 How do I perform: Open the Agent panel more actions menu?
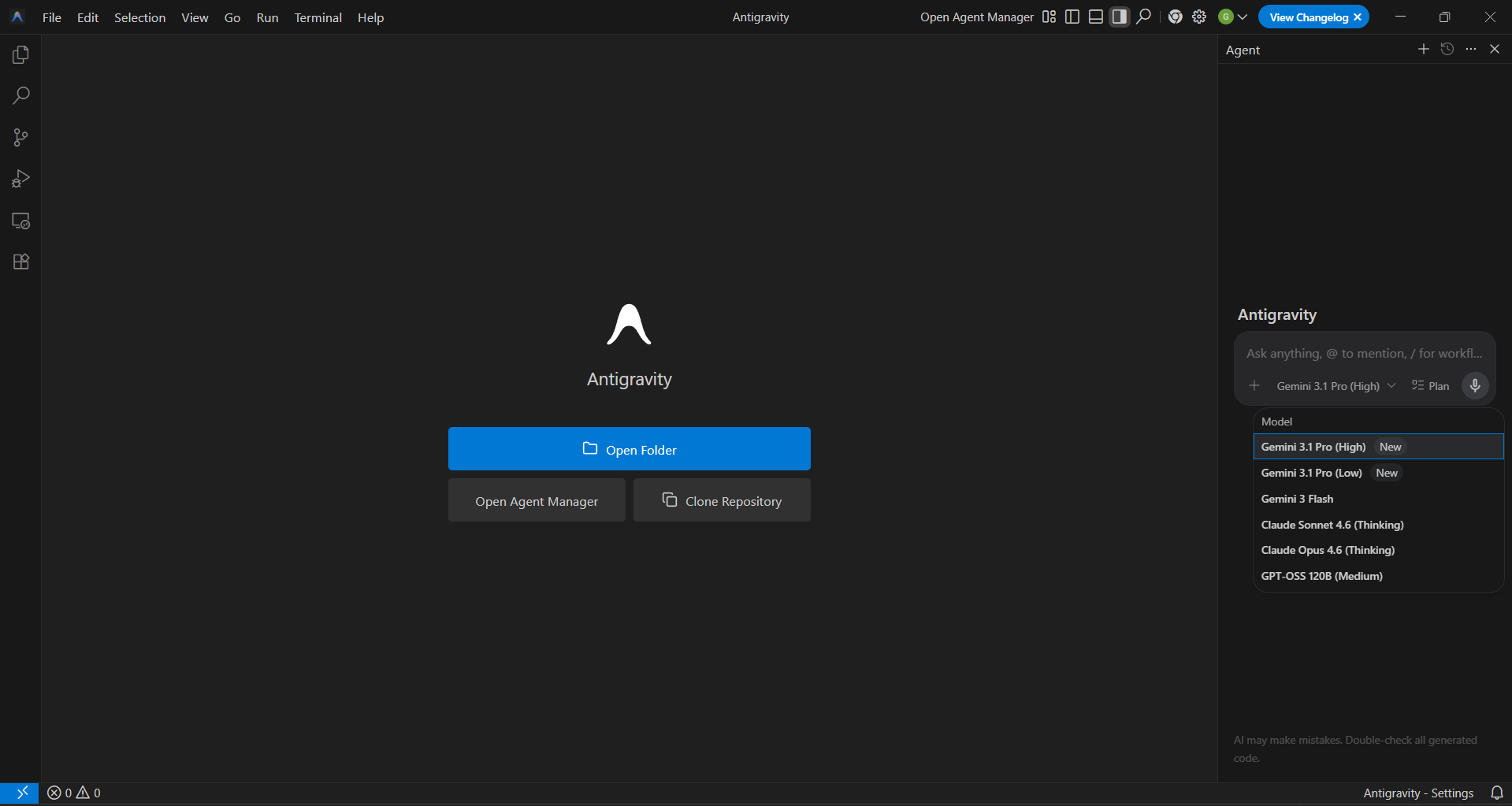pos(1471,49)
